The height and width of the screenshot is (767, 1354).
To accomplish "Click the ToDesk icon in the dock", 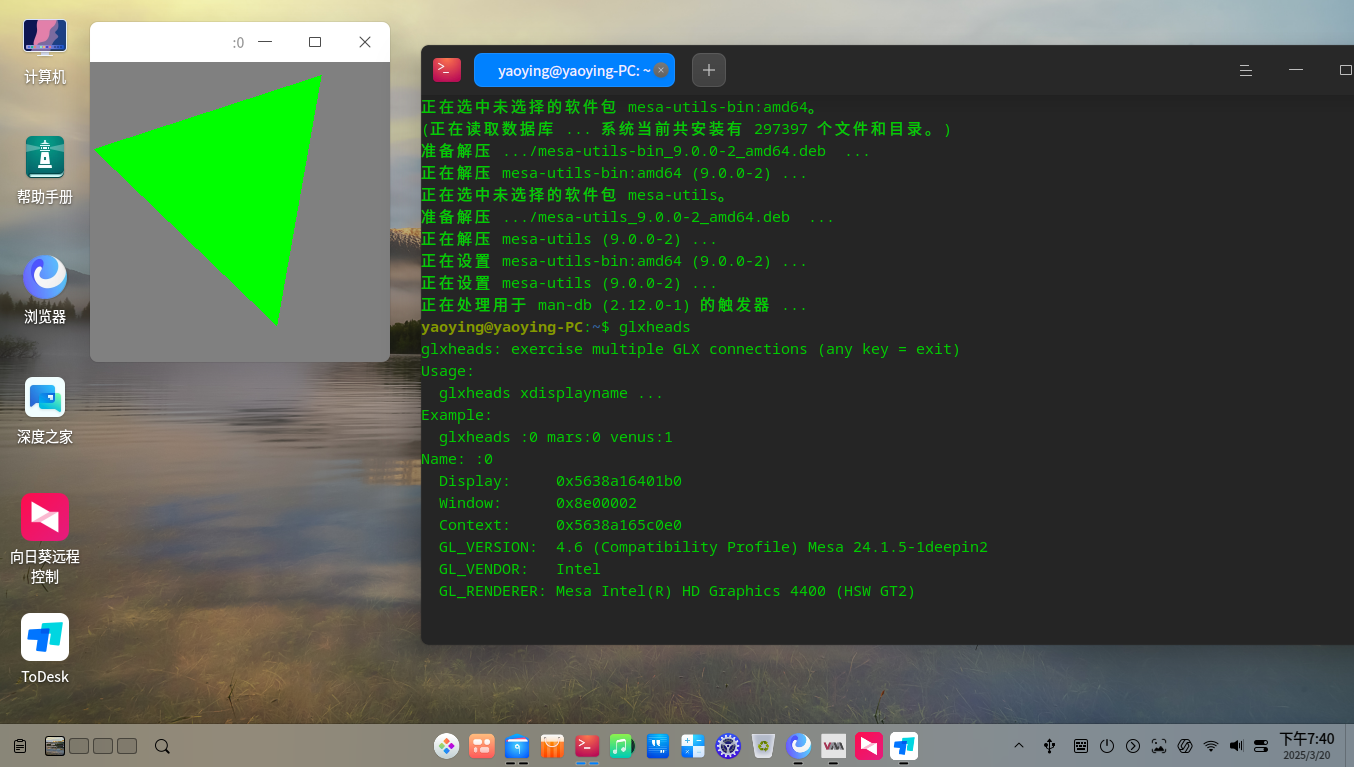I will click(x=904, y=746).
